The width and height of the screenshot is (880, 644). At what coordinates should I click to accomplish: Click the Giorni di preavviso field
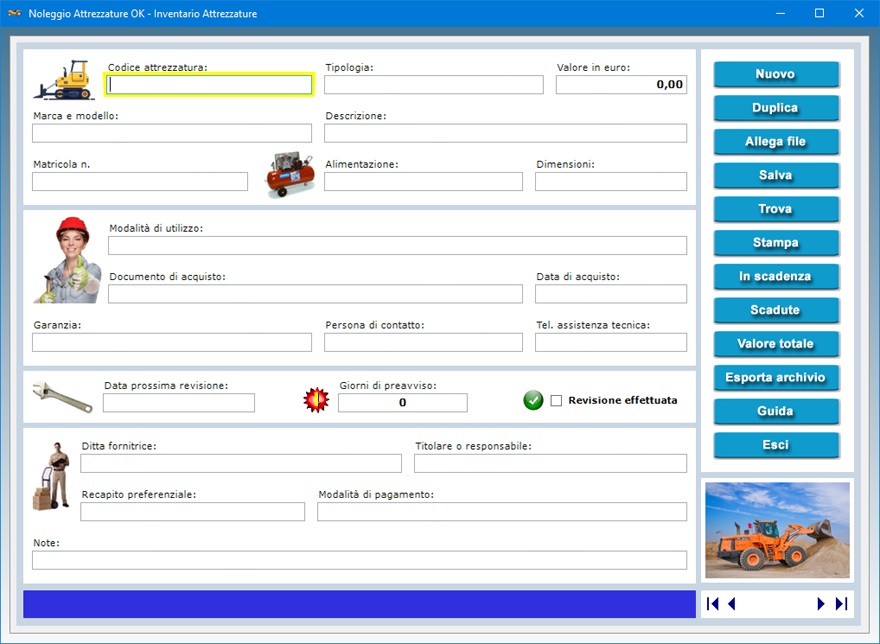tap(402, 403)
